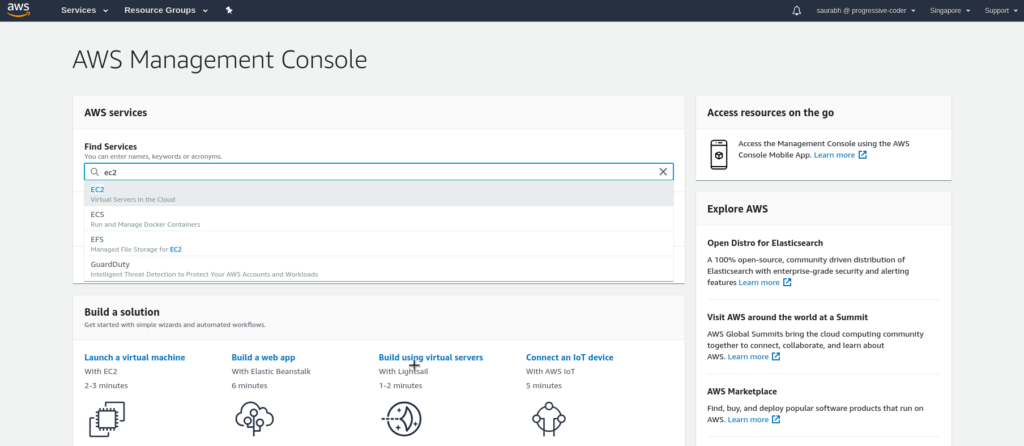Image resolution: width=1024 pixels, height=446 pixels.
Task: Click external-link icon under AWS Marketplace
Action: (776, 419)
